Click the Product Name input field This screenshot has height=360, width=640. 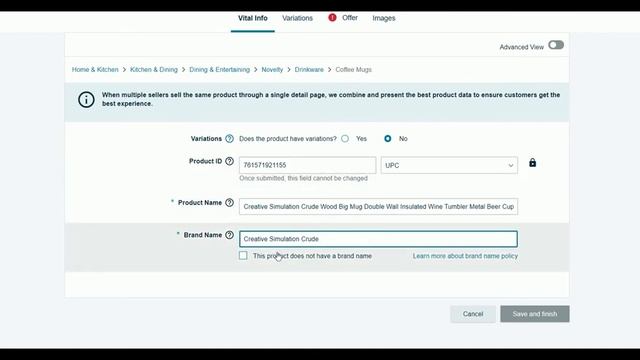point(379,207)
